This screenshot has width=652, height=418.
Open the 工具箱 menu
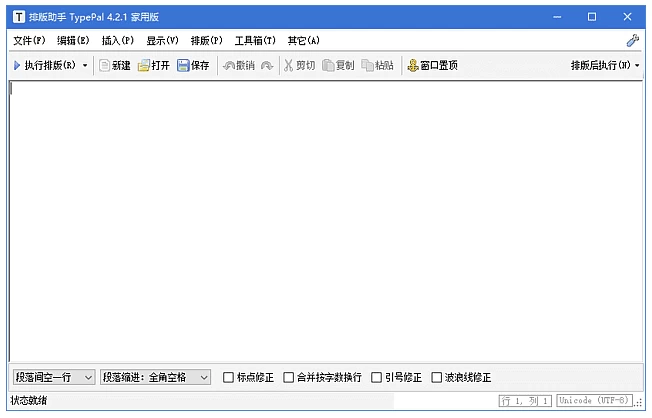pos(255,41)
